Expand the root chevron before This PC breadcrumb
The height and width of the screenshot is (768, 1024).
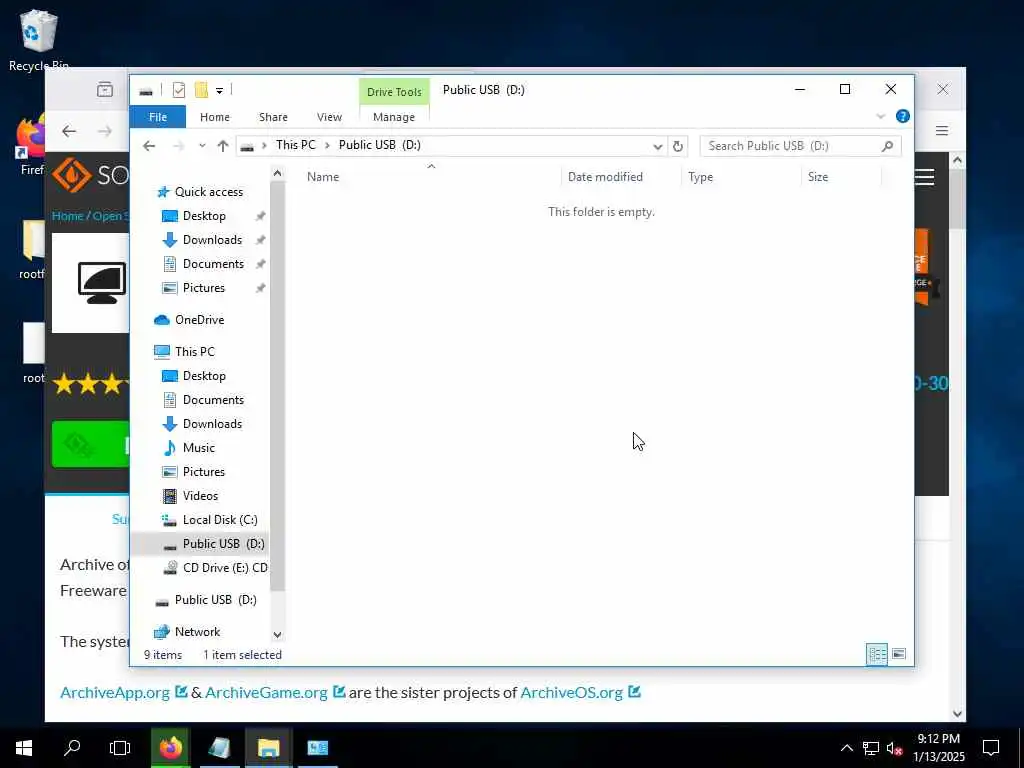pos(264,145)
